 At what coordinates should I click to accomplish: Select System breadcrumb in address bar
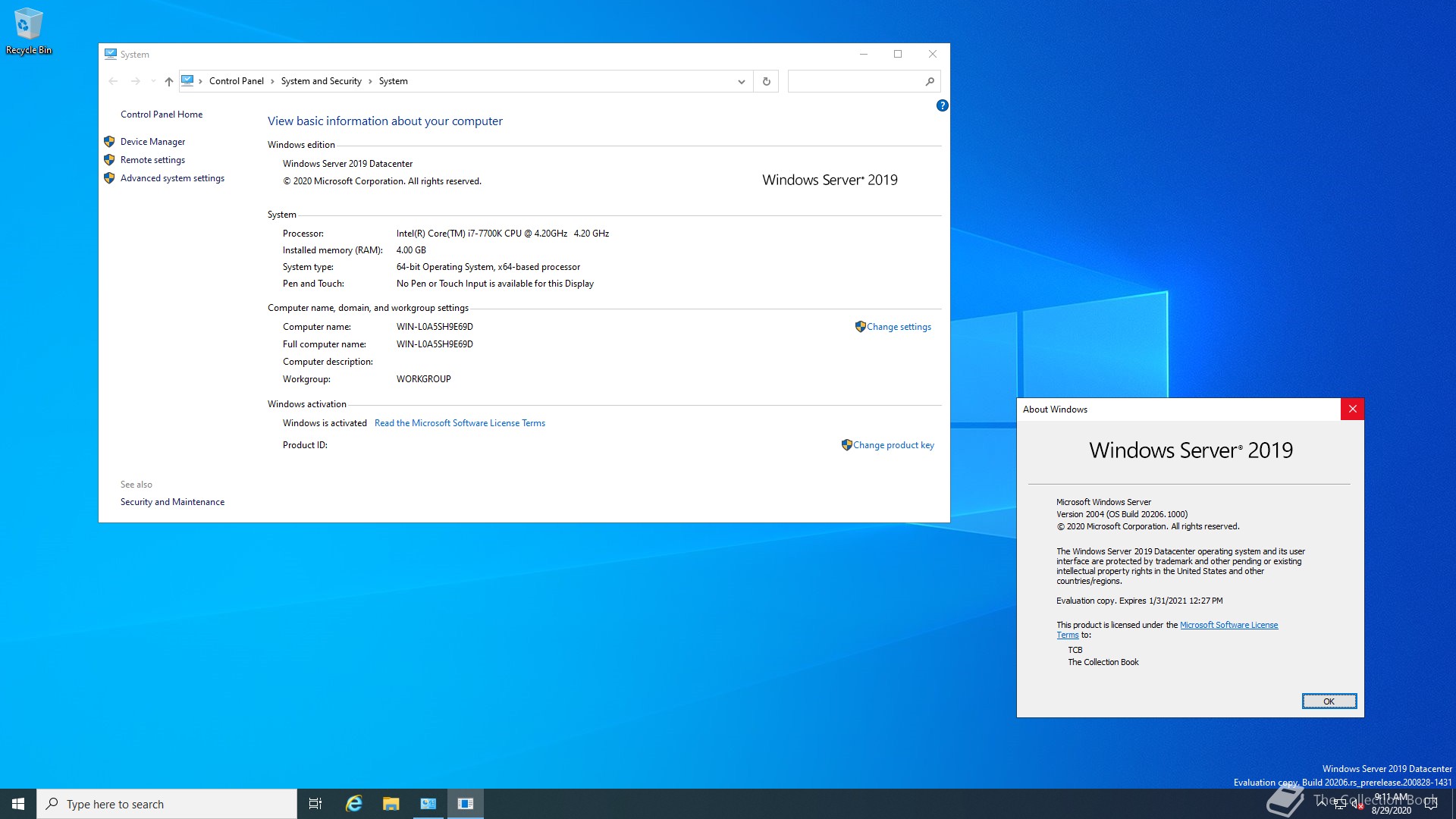393,81
